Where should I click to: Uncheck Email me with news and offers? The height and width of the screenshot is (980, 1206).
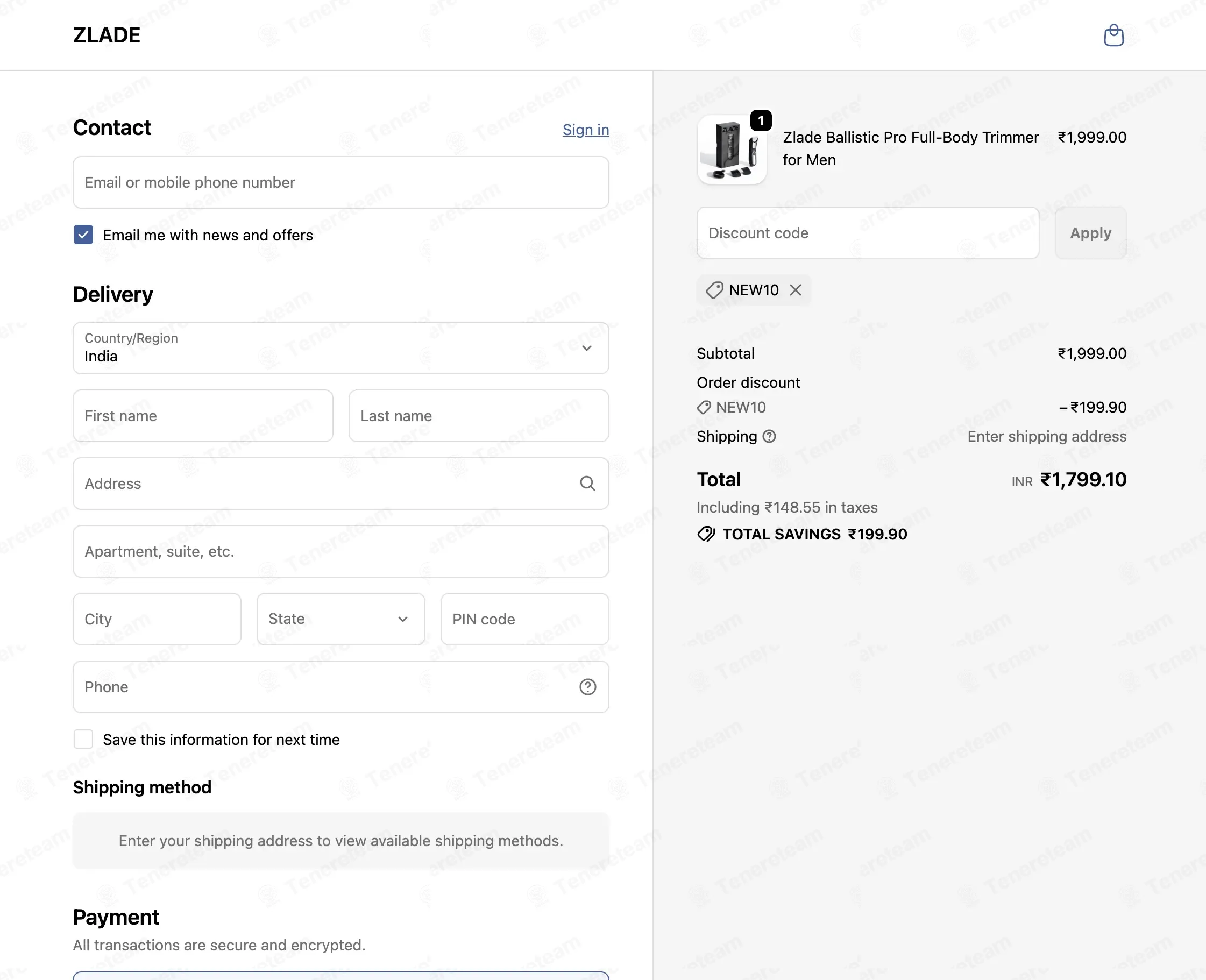(83, 235)
